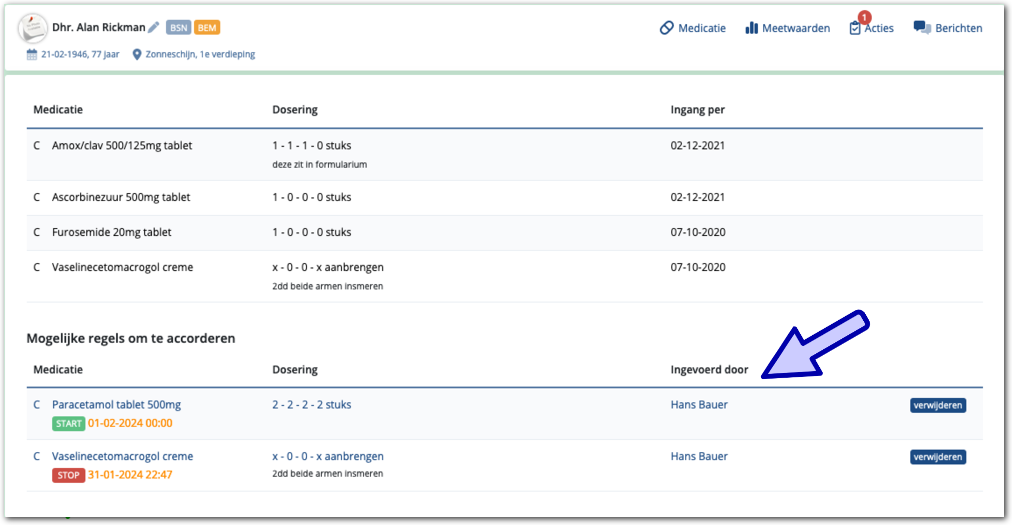
Task: Open the Medicatie menu item
Action: (702, 28)
